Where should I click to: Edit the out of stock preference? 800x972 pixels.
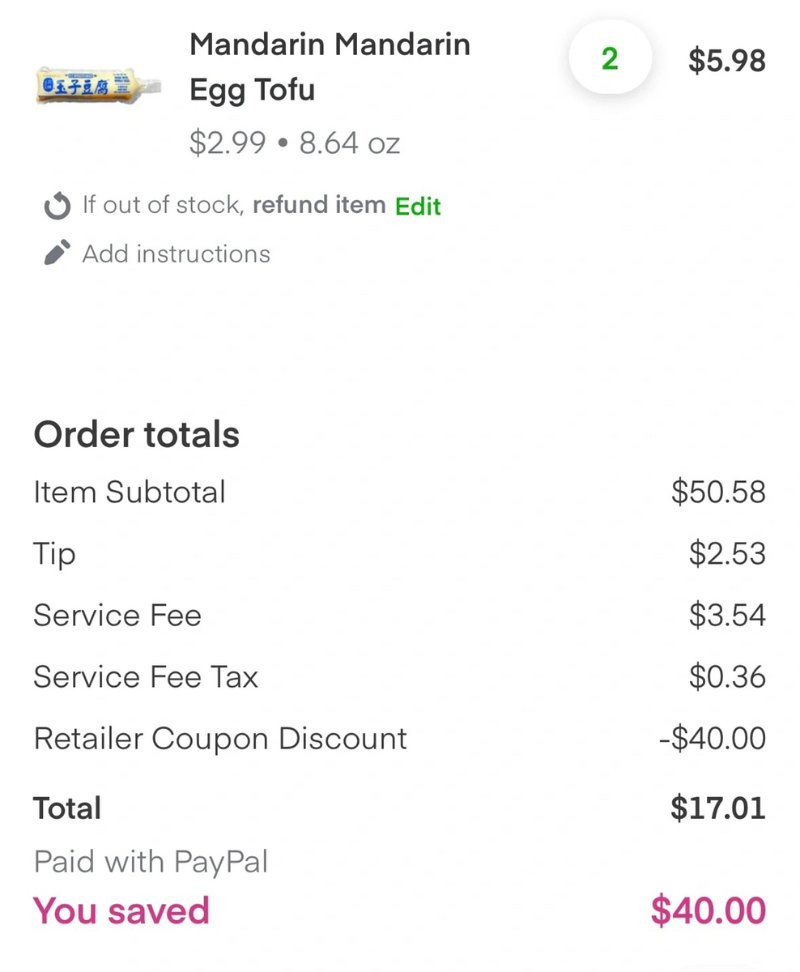(x=418, y=206)
